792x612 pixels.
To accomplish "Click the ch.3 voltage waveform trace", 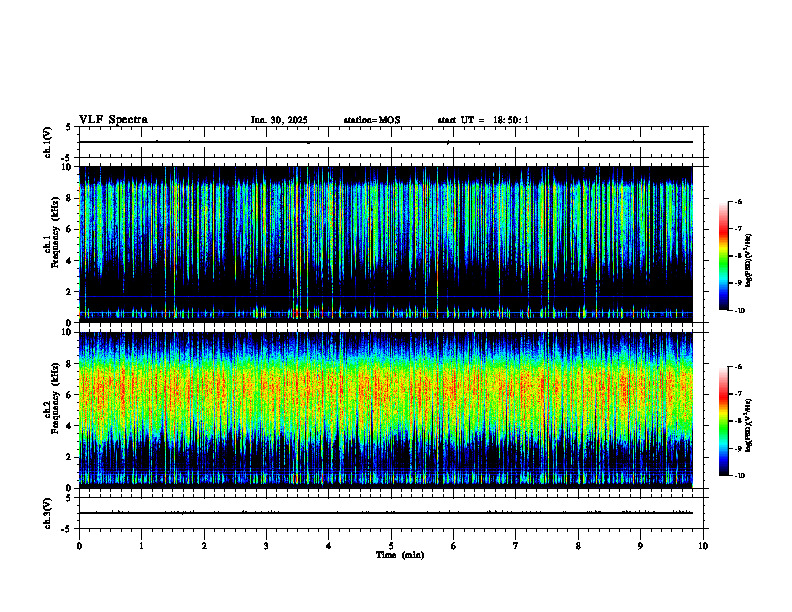I will (x=386, y=513).
